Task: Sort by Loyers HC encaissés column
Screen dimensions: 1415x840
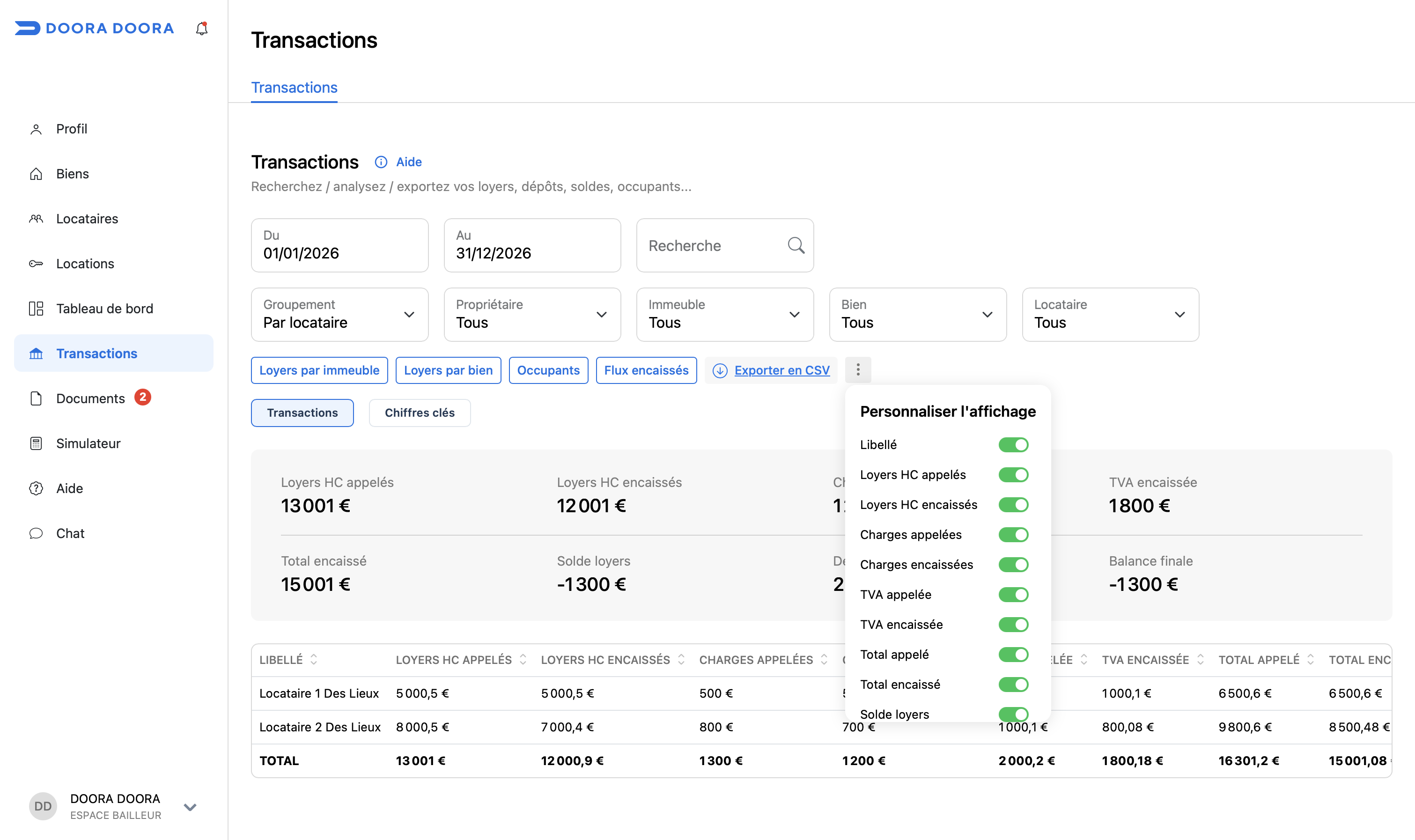Action: tap(681, 659)
